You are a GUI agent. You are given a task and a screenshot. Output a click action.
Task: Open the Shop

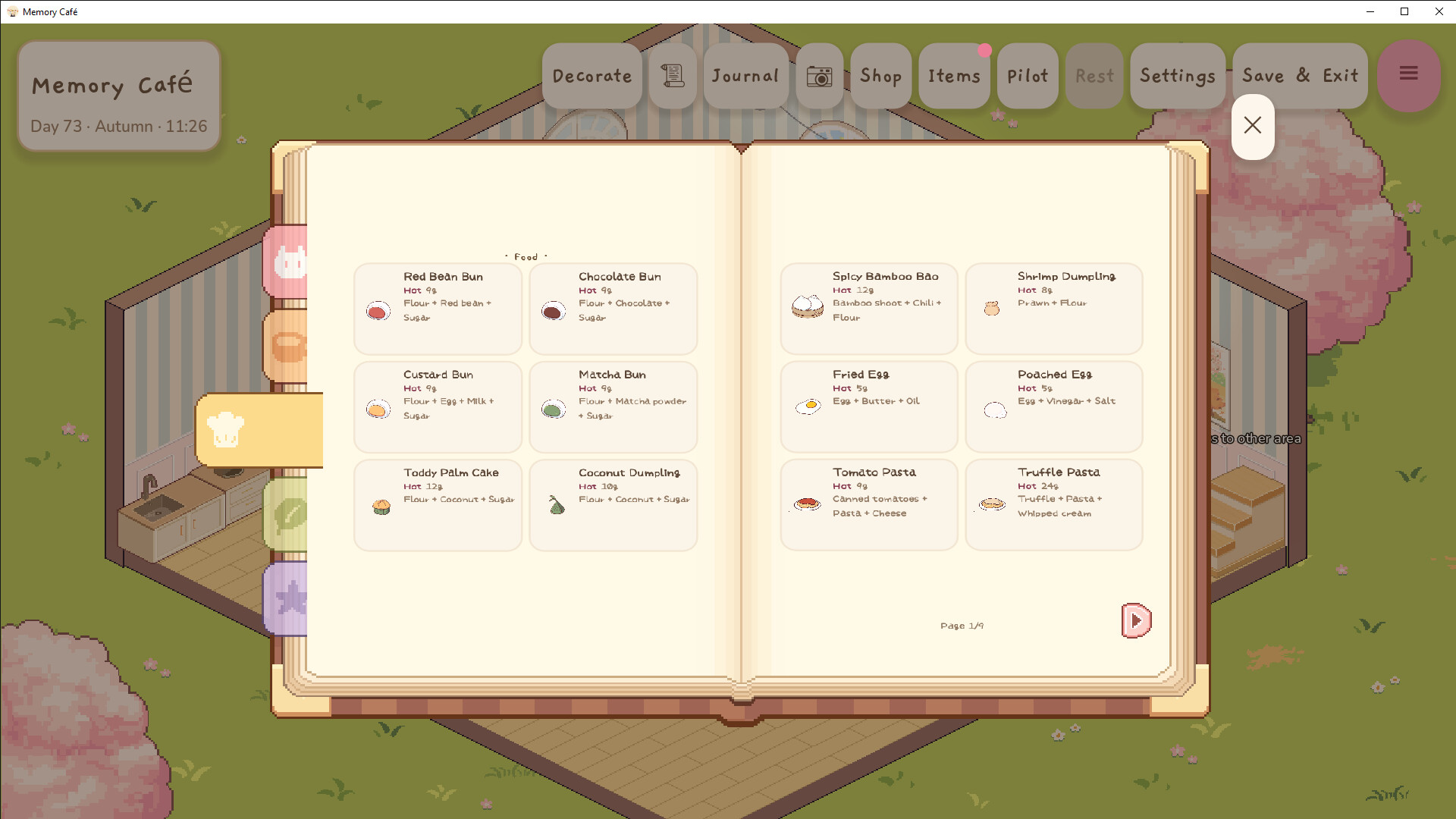pyautogui.click(x=881, y=76)
